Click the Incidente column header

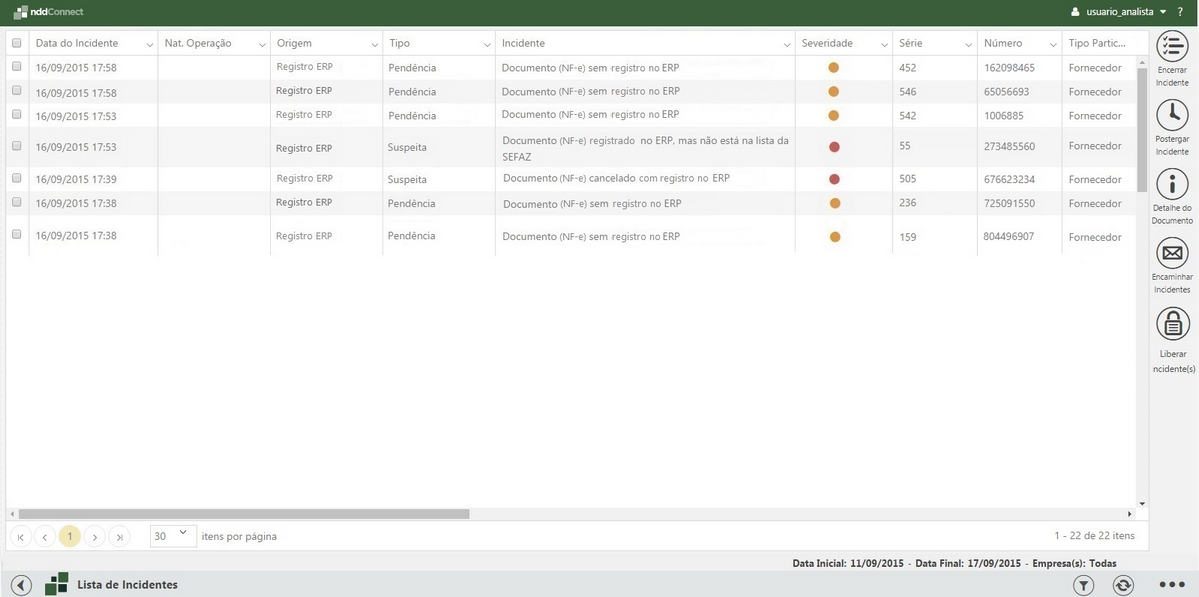(523, 44)
